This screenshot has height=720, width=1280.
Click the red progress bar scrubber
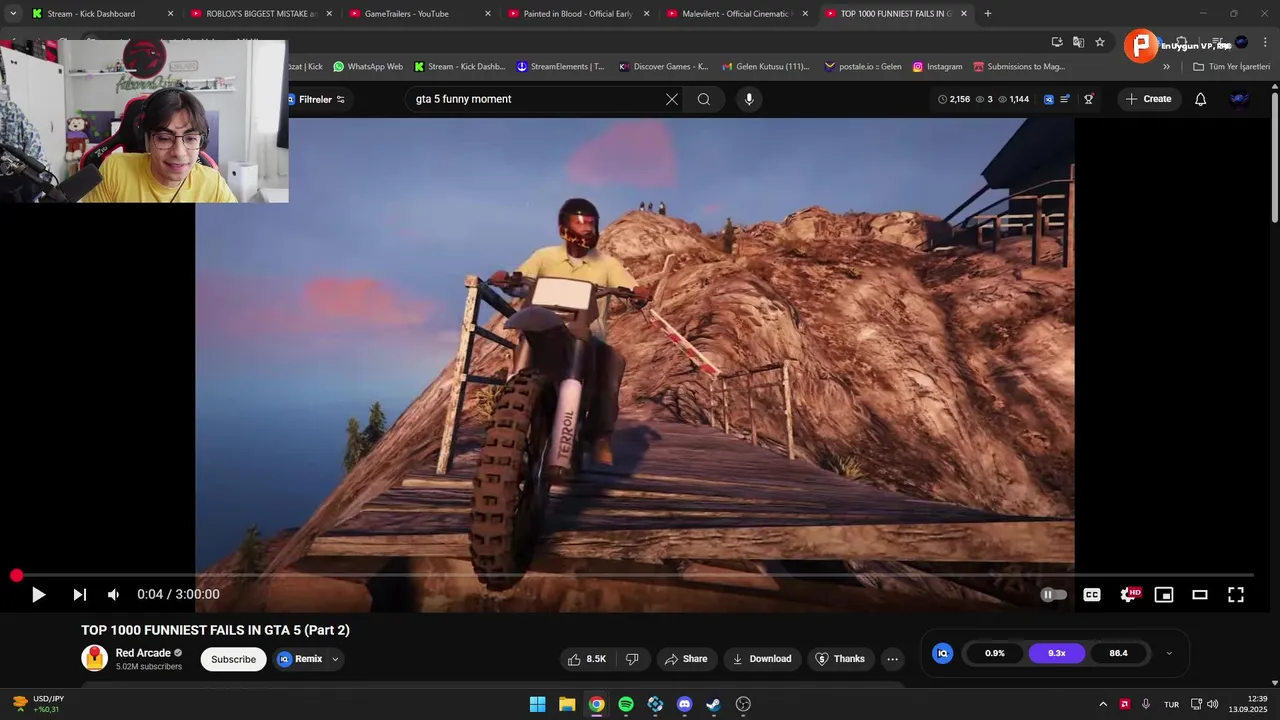coord(16,576)
